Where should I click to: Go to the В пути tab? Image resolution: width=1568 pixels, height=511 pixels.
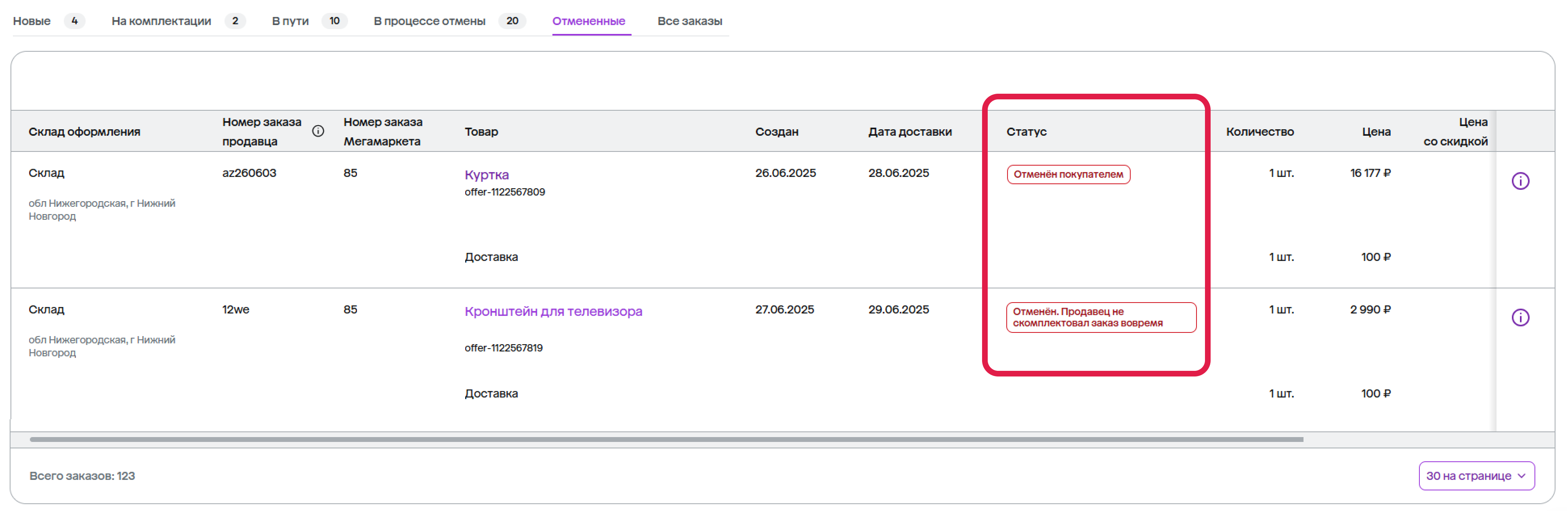290,21
